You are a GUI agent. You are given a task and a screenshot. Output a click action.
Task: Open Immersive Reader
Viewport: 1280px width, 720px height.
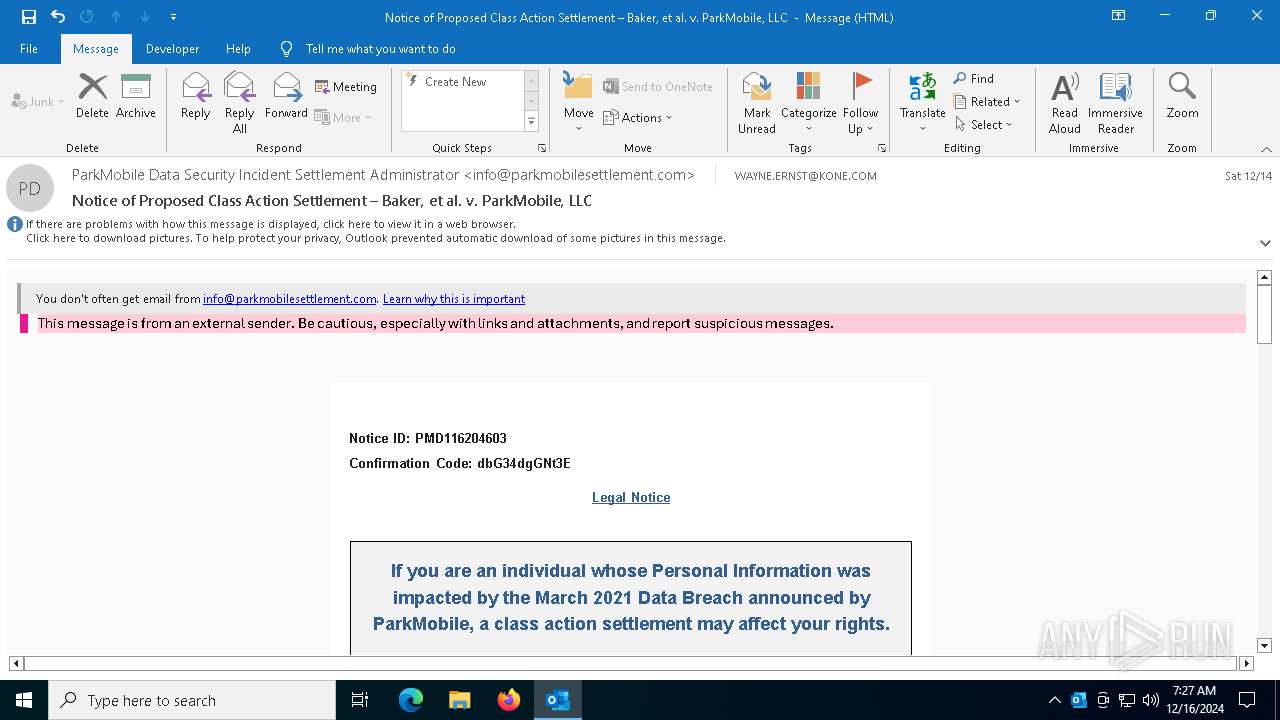coord(1115,102)
